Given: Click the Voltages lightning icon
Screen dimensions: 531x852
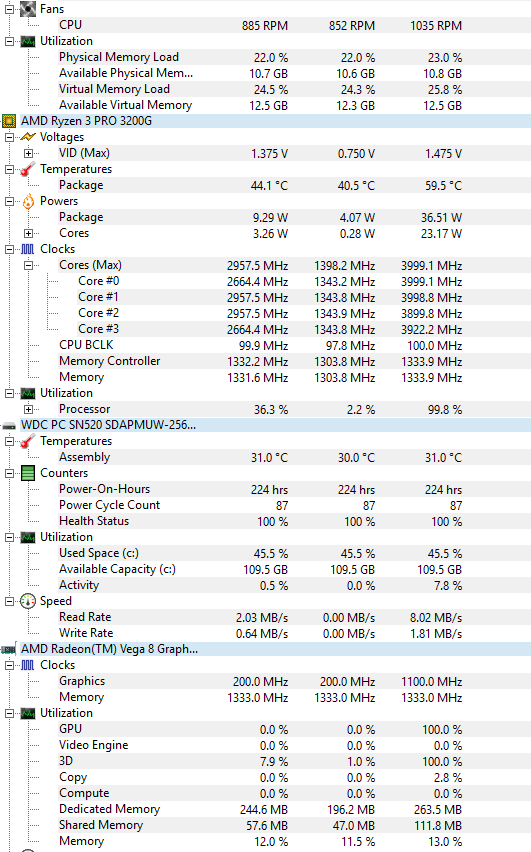Looking at the screenshot, I should [x=28, y=137].
